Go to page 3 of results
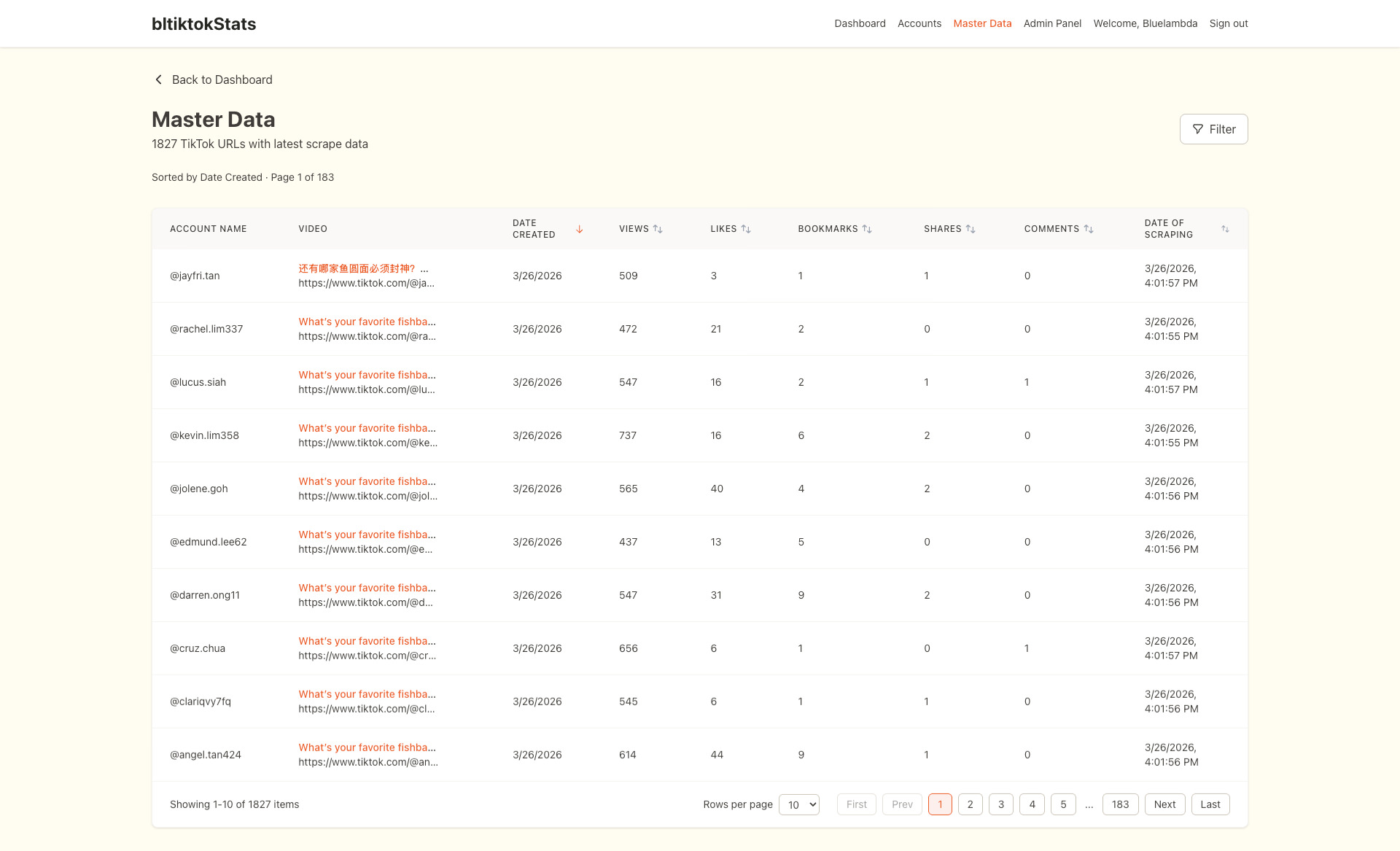This screenshot has width=1400, height=851. (x=1001, y=804)
